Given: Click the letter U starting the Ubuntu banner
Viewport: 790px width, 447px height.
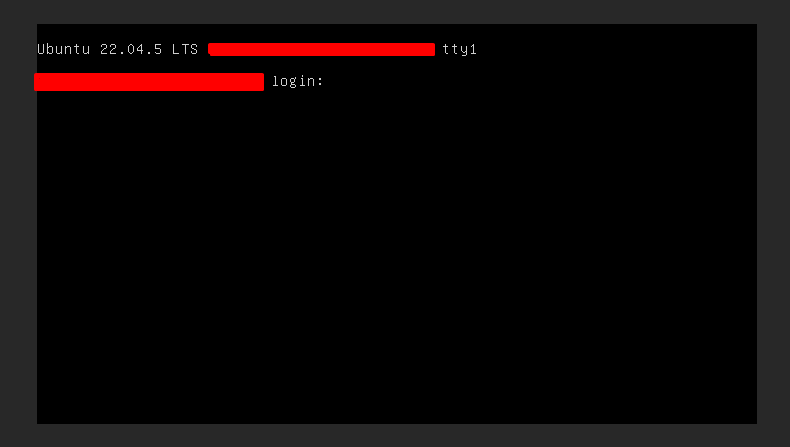Looking at the screenshot, I should 42,49.
